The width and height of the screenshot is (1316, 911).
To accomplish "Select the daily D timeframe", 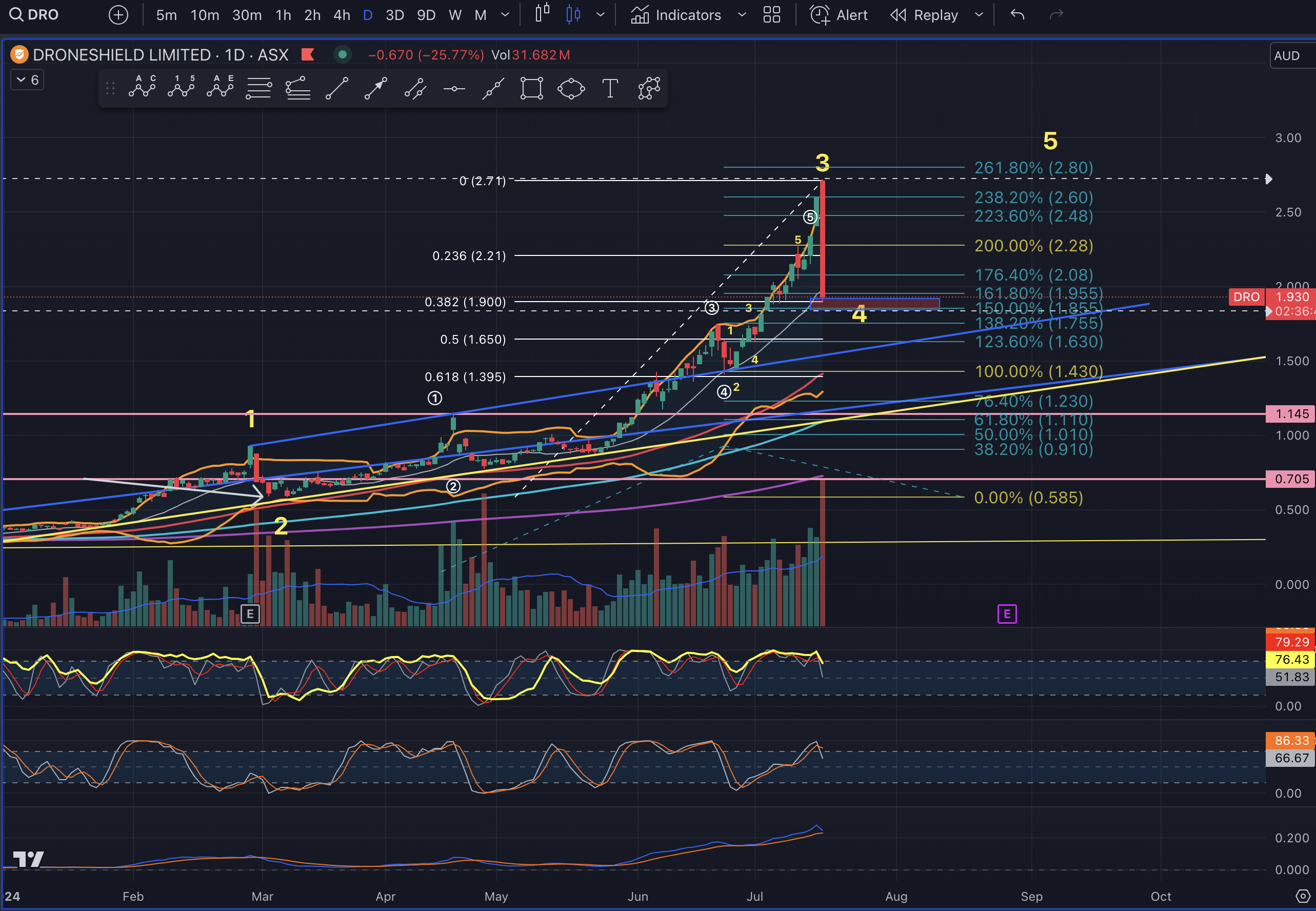I will tap(368, 15).
